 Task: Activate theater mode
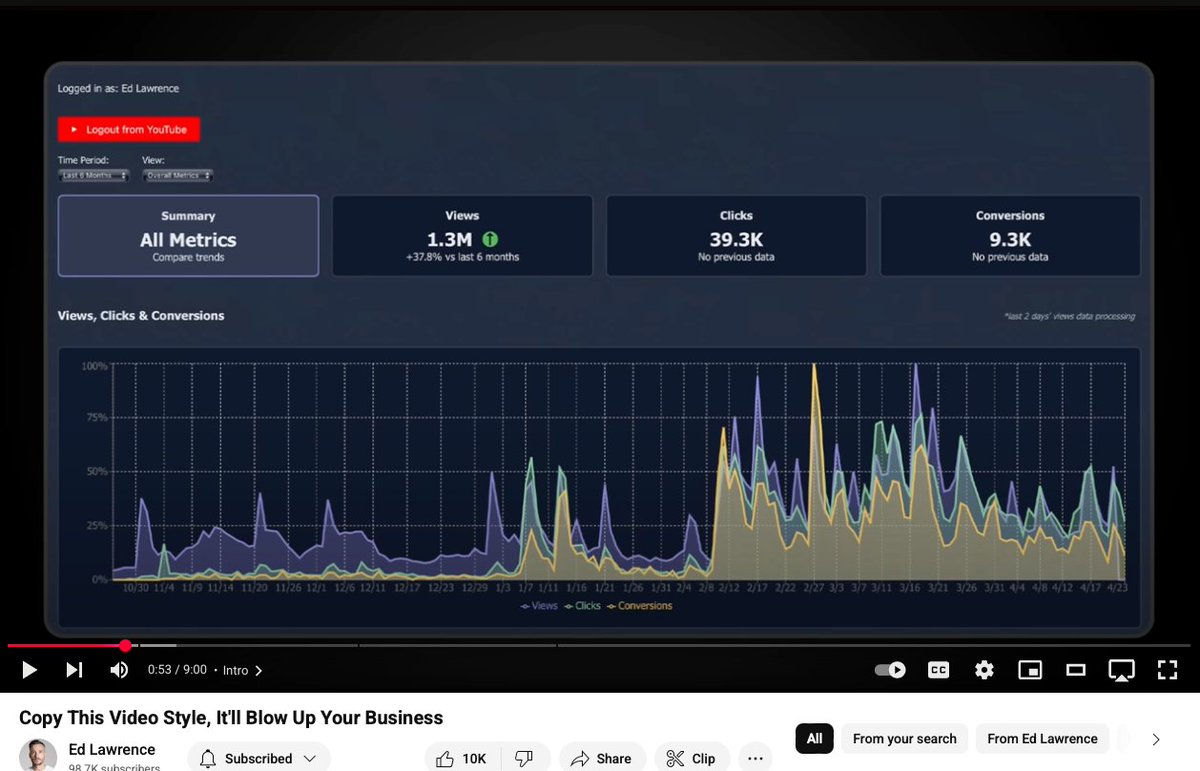(1075, 670)
